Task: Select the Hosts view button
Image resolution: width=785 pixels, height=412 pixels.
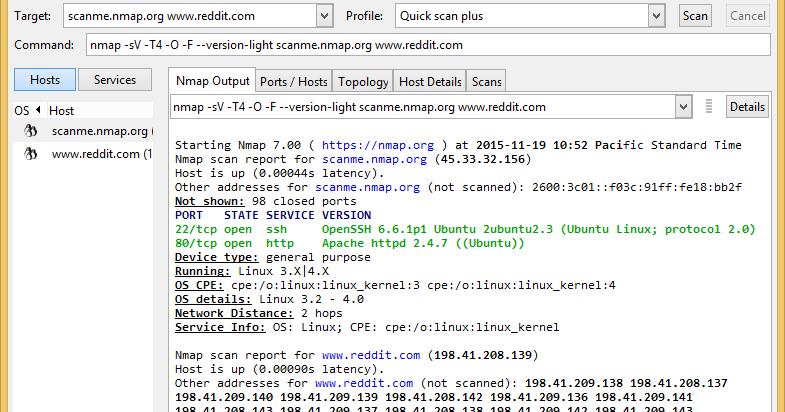Action: (45, 80)
